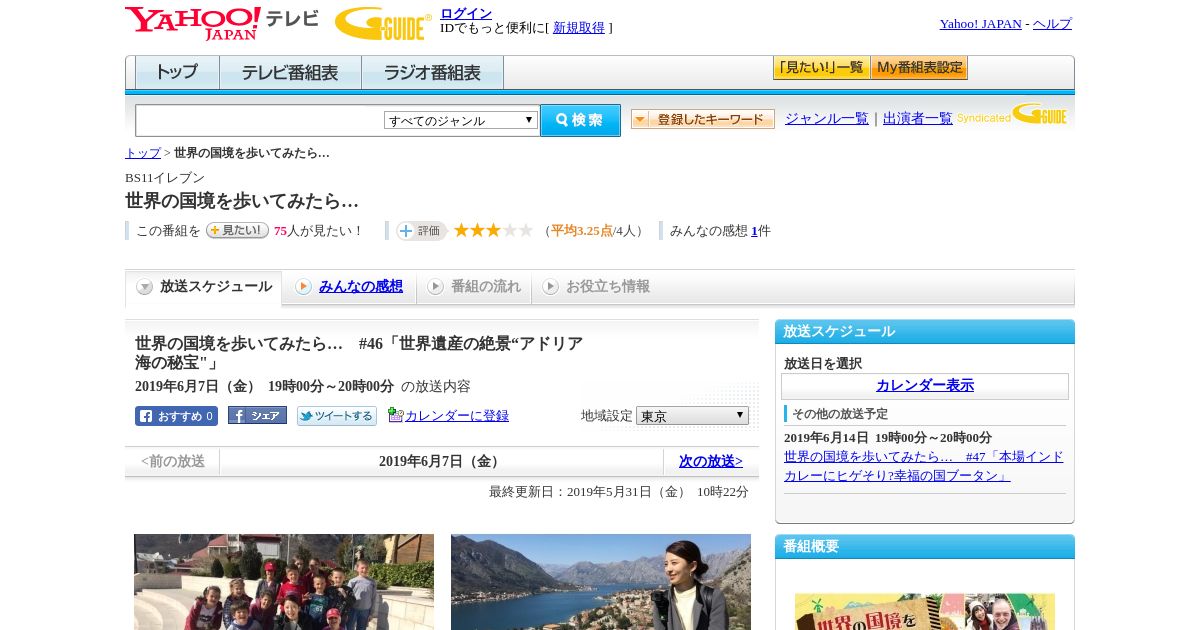
Task: Expand the 登録したキーワード dropdown
Action: pos(703,119)
